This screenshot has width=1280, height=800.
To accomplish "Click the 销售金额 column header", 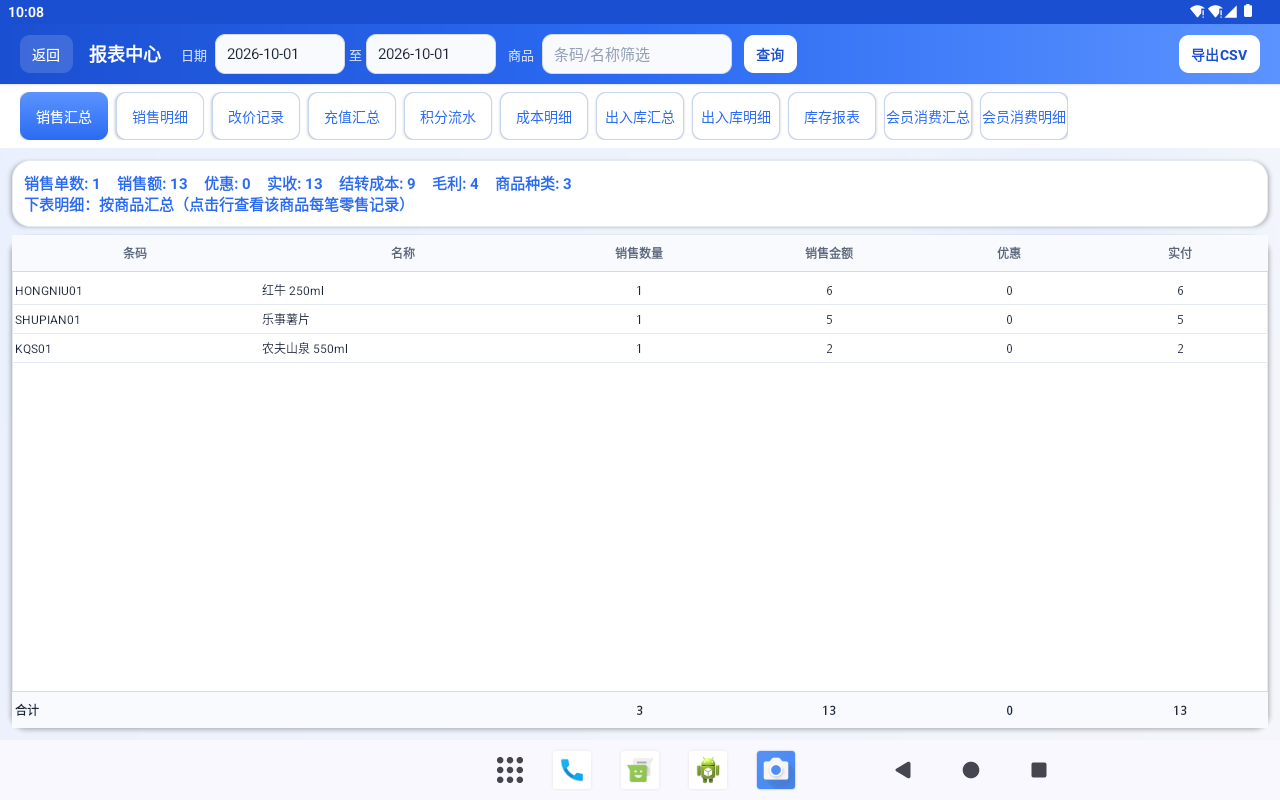I will pyautogui.click(x=829, y=253).
